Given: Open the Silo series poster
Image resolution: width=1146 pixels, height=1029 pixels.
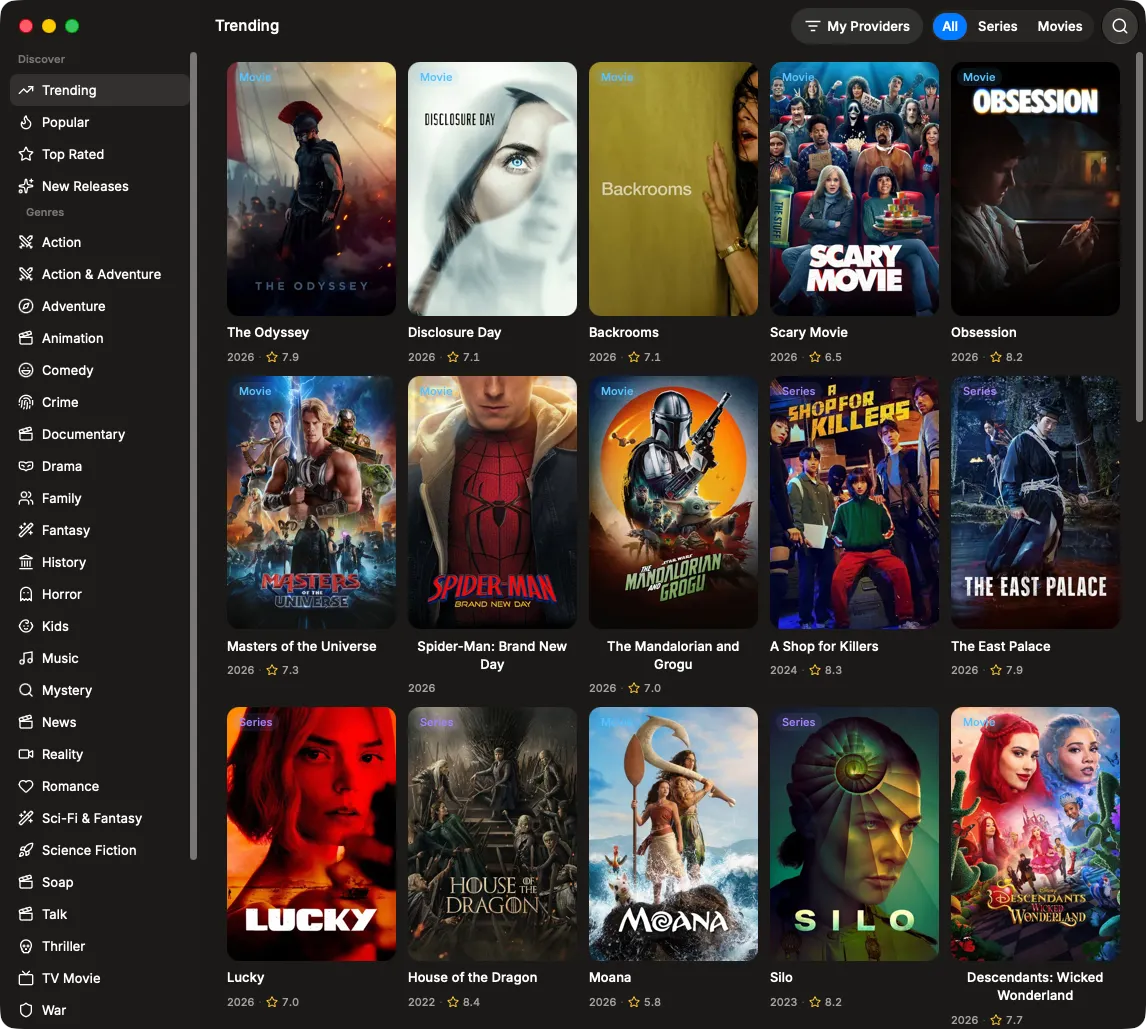Looking at the screenshot, I should point(854,833).
